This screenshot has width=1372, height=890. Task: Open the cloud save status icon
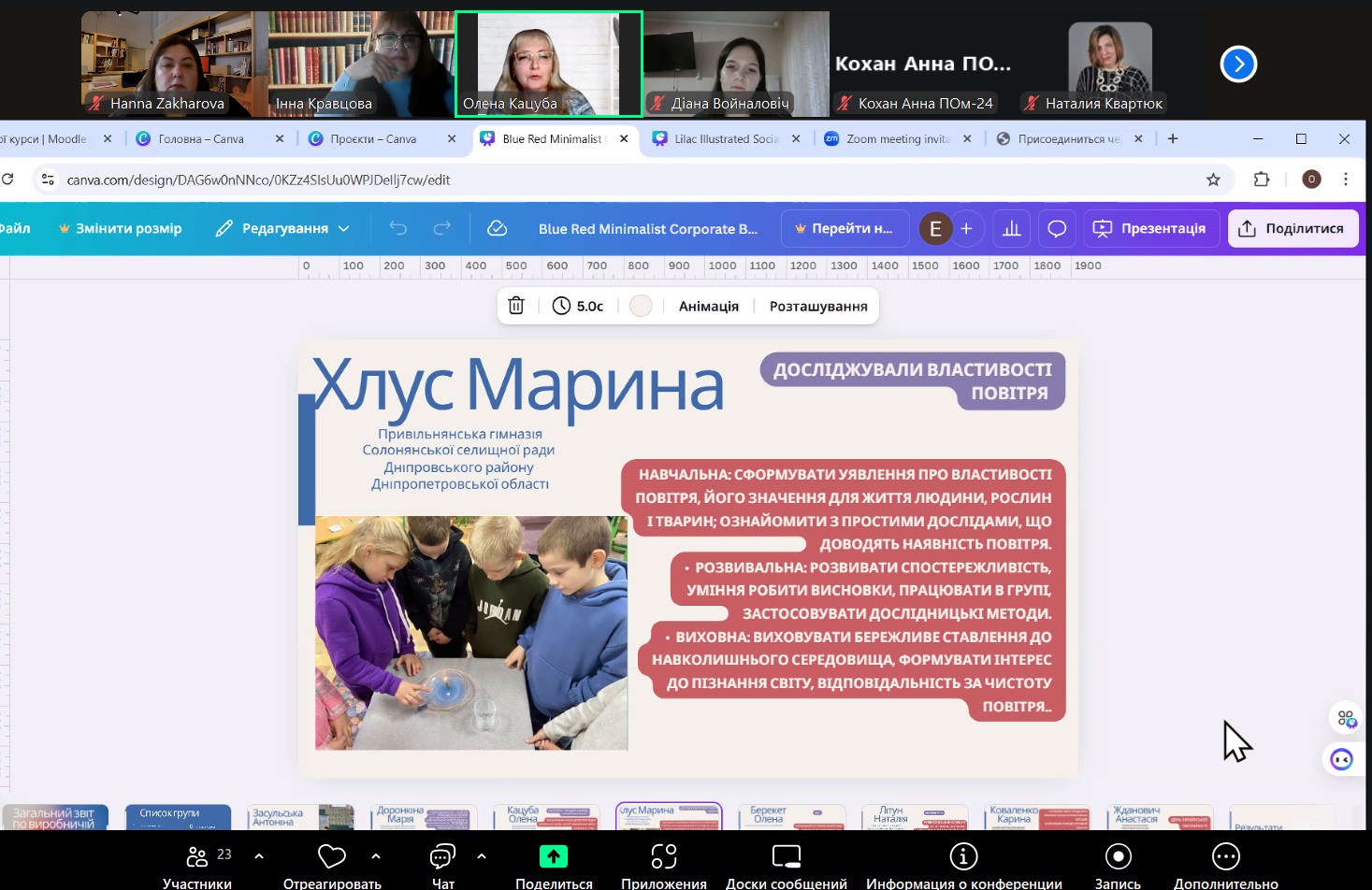[498, 228]
